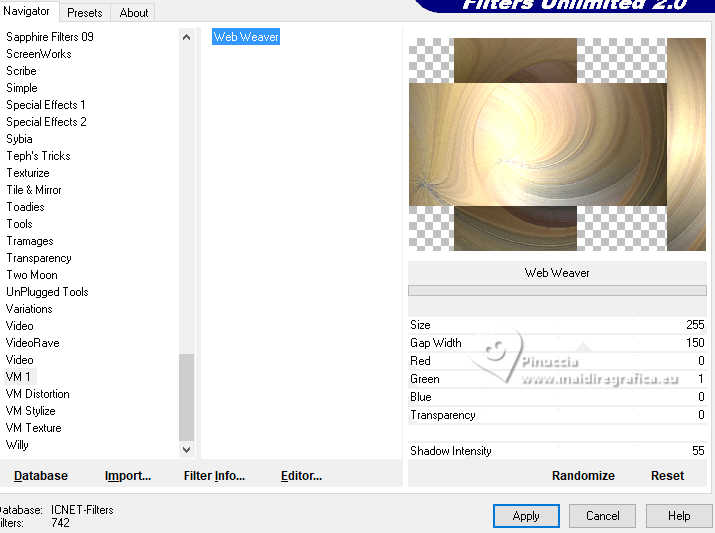Select Teph's Tricks category
Image resolution: width=715 pixels, height=533 pixels.
click(38, 156)
